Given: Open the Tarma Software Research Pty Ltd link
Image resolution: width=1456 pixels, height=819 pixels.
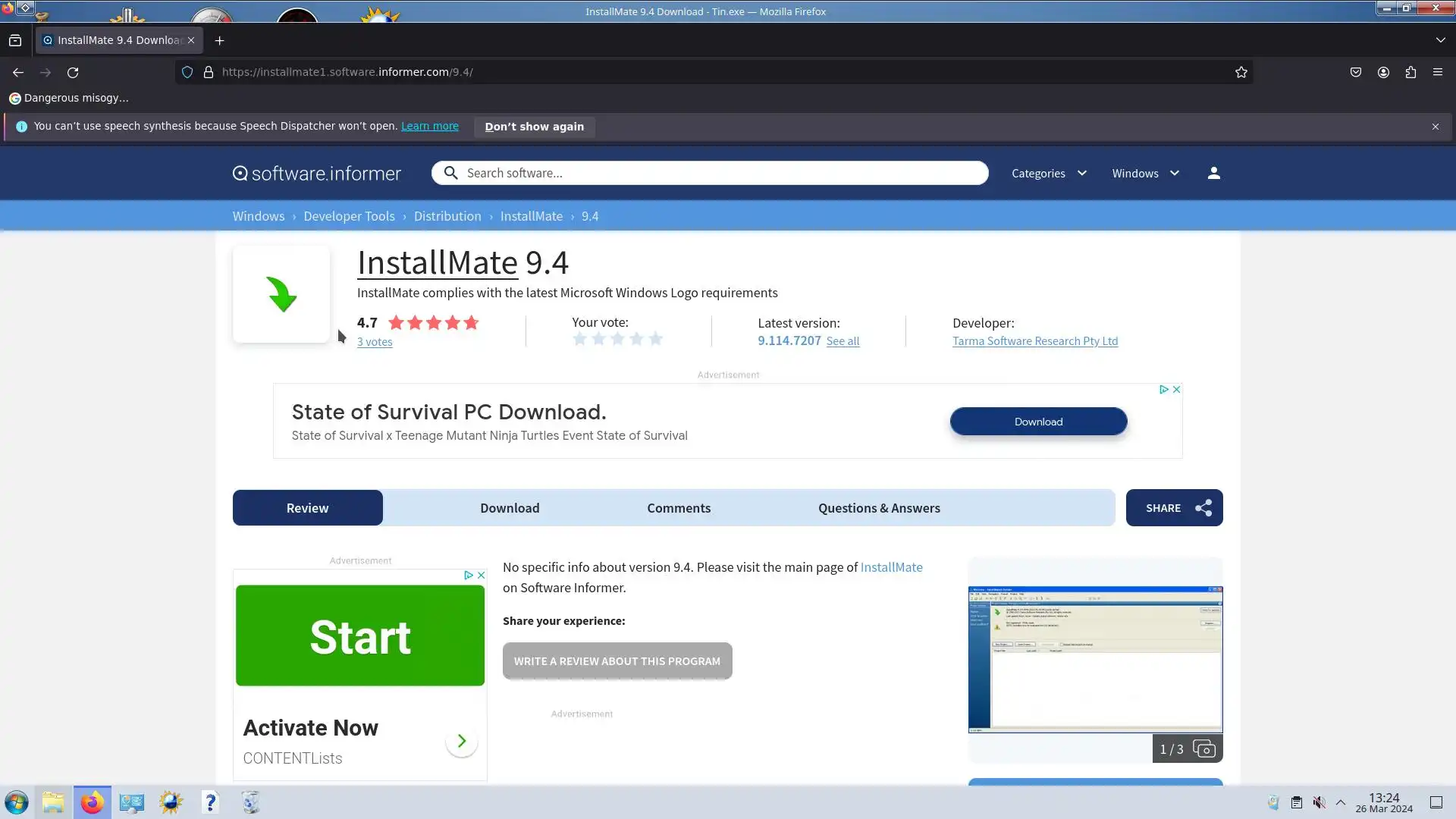Looking at the screenshot, I should coord(1034,341).
